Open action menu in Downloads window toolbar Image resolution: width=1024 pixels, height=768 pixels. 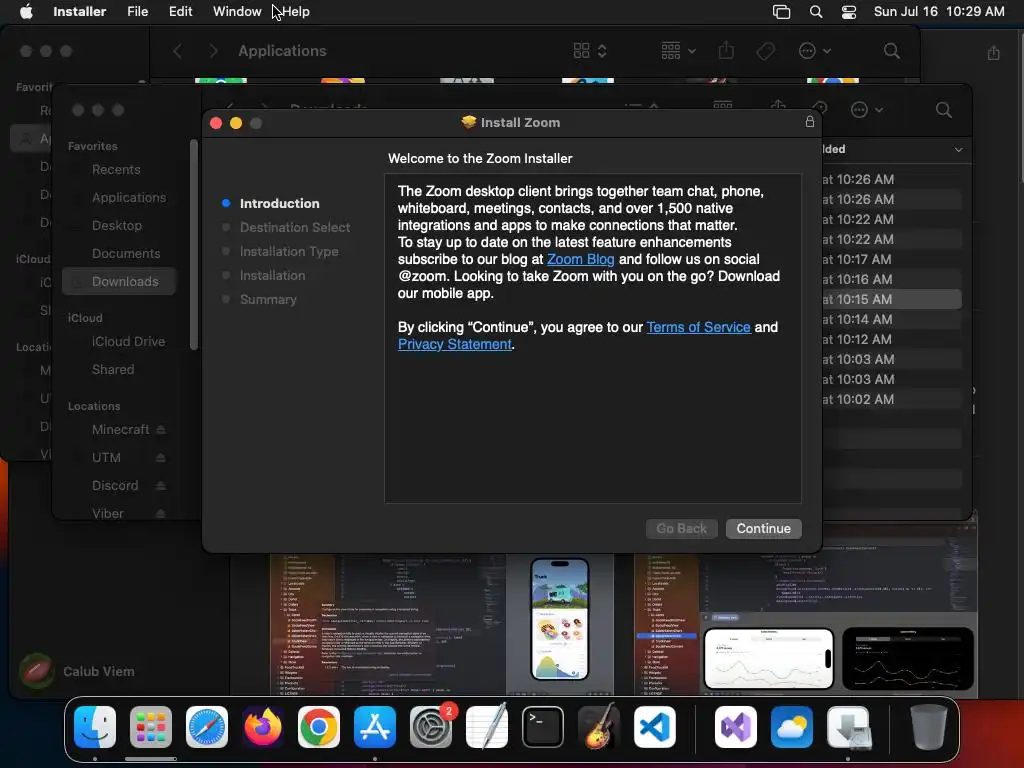pyautogui.click(x=867, y=110)
